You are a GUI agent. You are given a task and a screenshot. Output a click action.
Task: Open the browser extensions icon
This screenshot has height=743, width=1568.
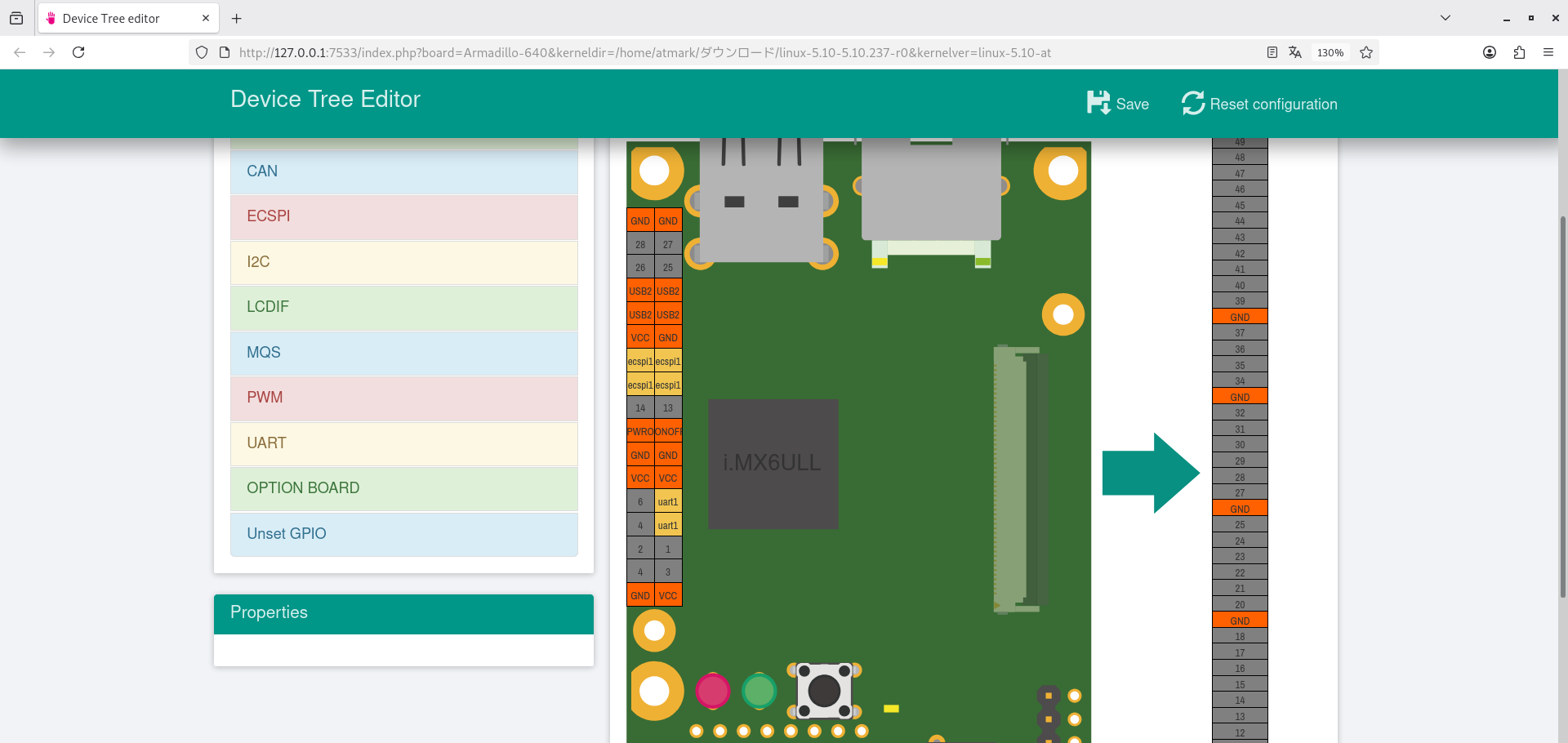[1519, 52]
